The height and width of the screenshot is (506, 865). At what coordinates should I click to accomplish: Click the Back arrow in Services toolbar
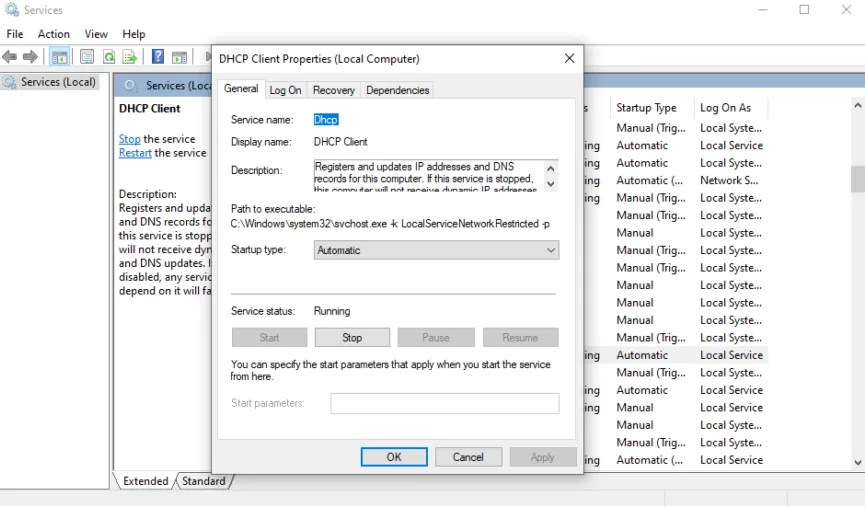coord(9,56)
